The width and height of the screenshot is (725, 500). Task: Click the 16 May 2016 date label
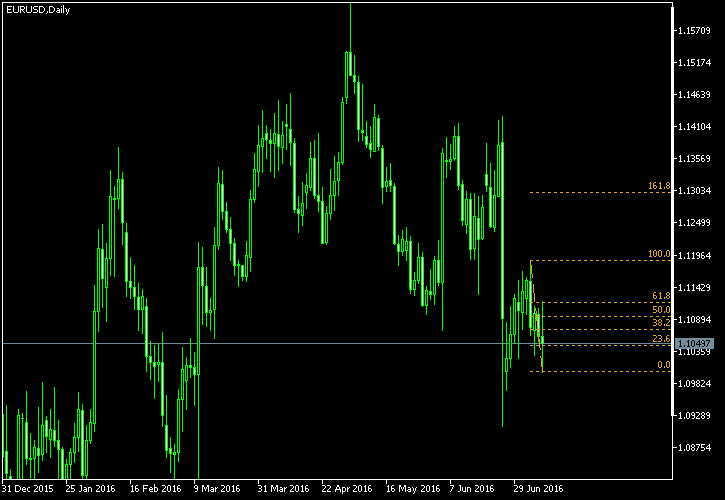coord(413,489)
